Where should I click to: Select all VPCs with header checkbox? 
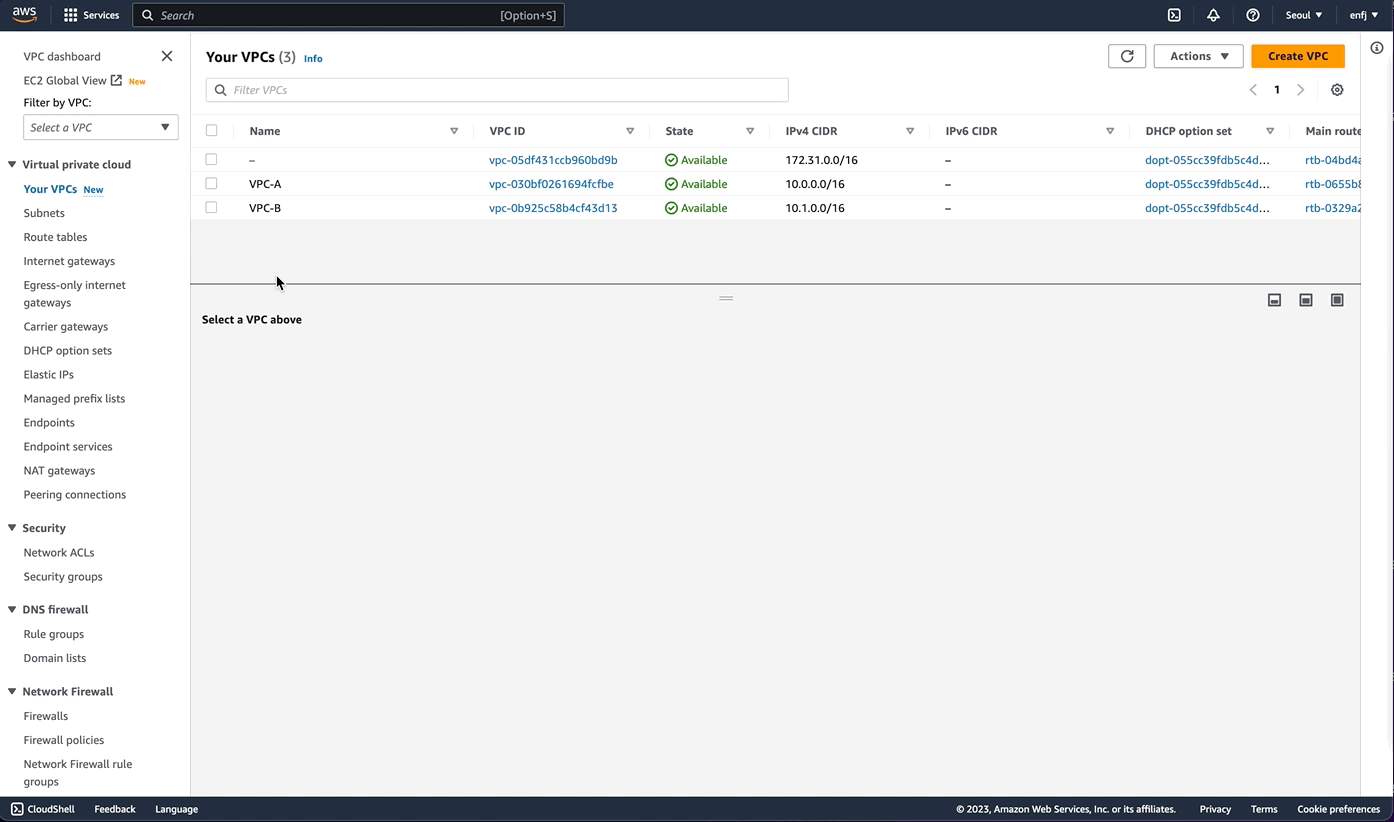(211, 131)
